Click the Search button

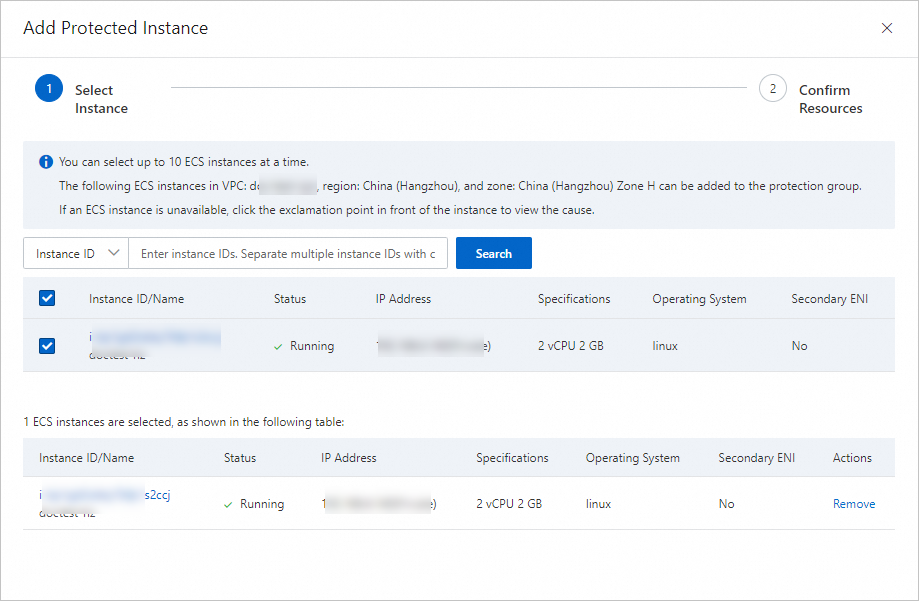(493, 253)
